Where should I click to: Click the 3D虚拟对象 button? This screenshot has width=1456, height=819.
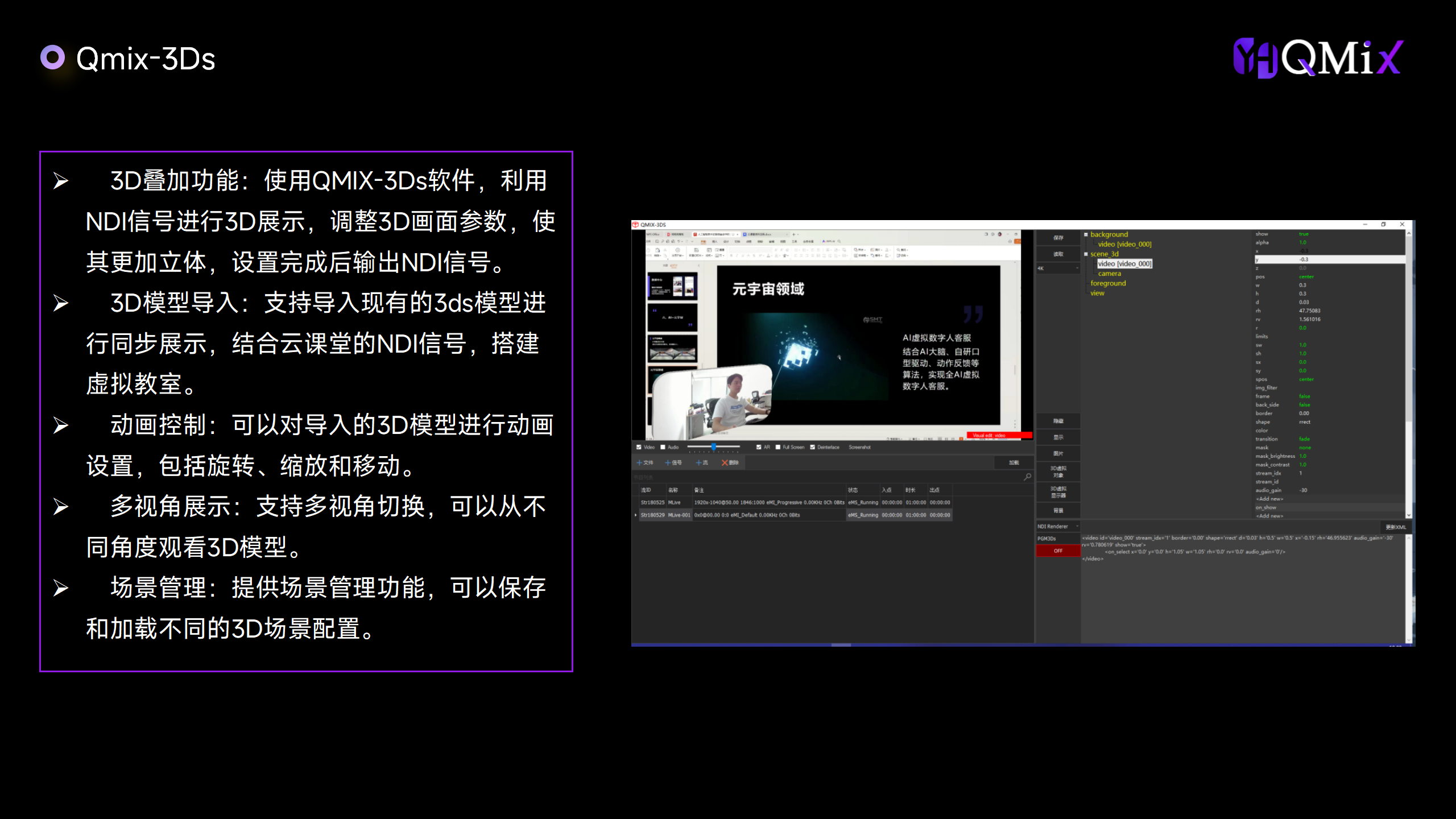coord(1058,471)
